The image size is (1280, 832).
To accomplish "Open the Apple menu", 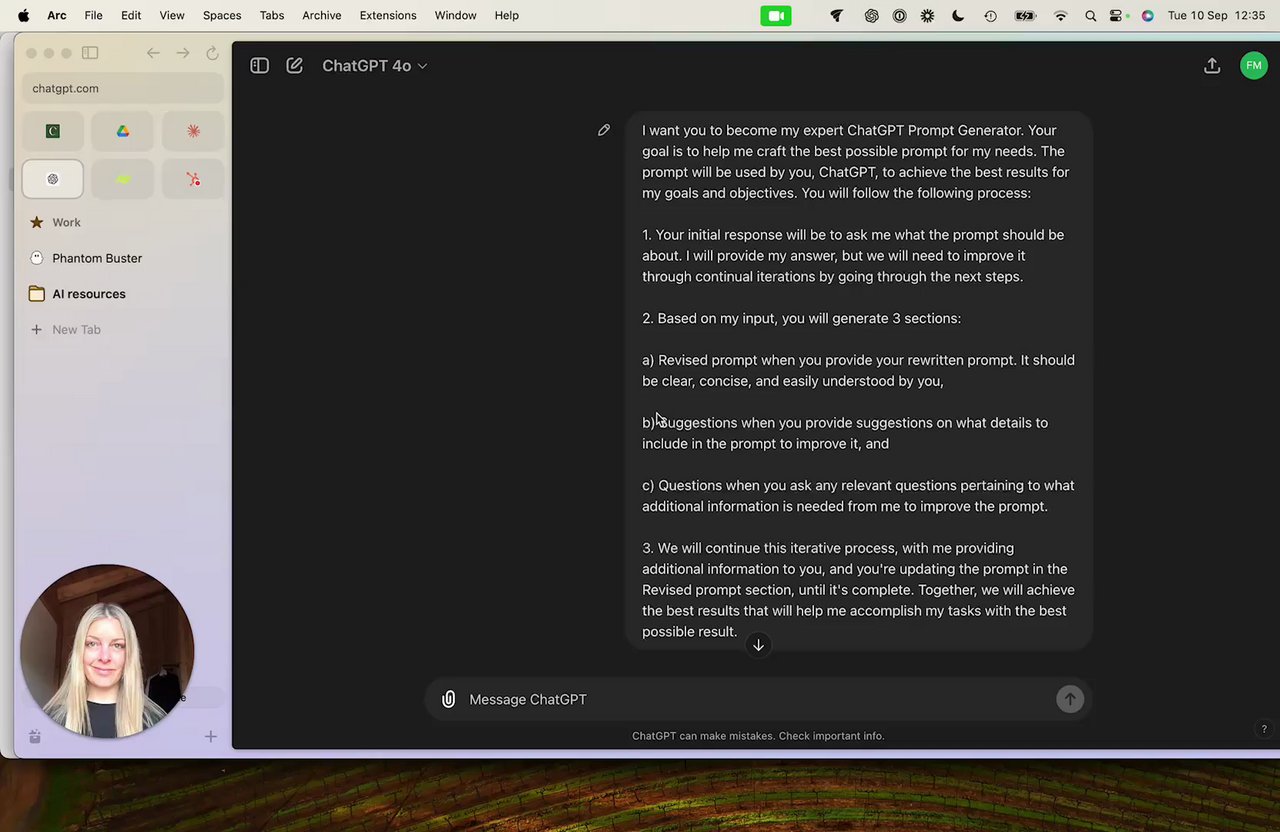I will [23, 15].
